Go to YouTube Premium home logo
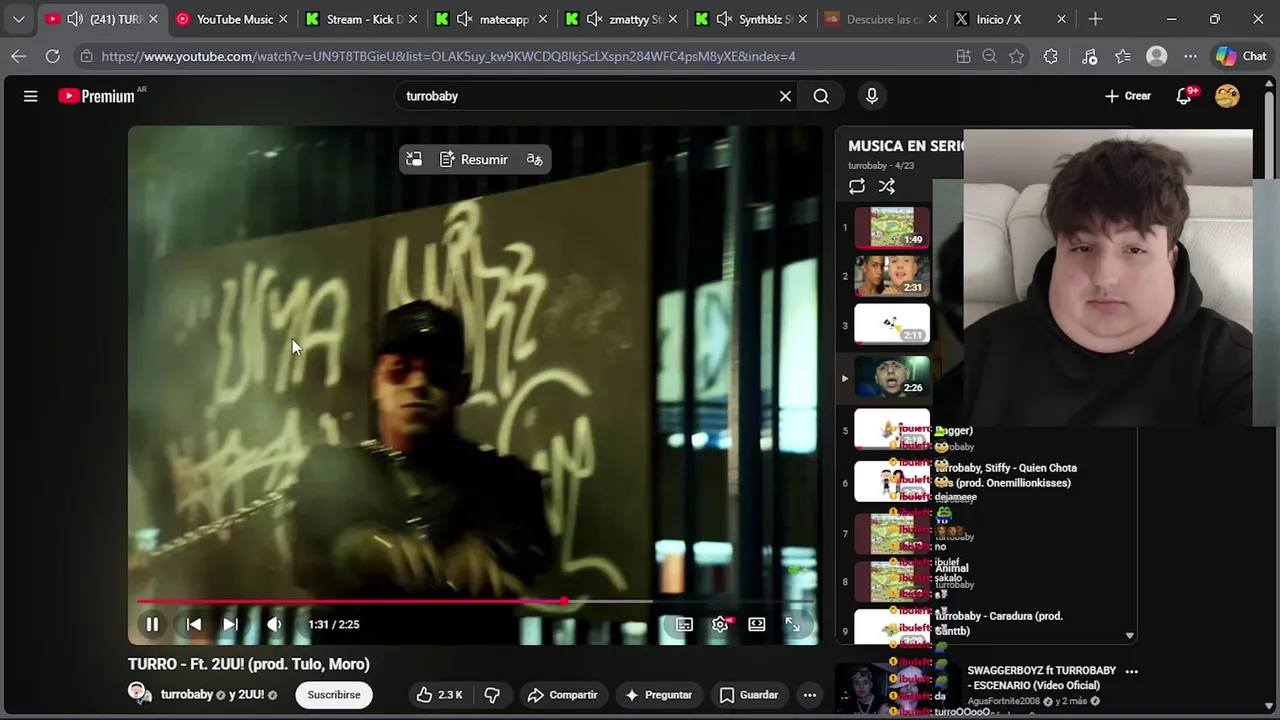This screenshot has height=720, width=1280. [96, 96]
